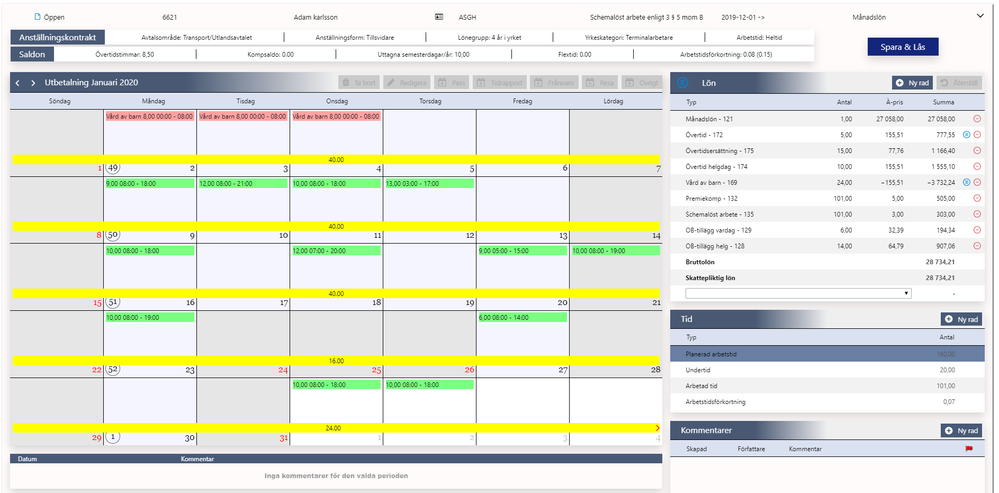This screenshot has width=999, height=493.
Task: Select the Planerad arbetstid row
Action: point(827,354)
